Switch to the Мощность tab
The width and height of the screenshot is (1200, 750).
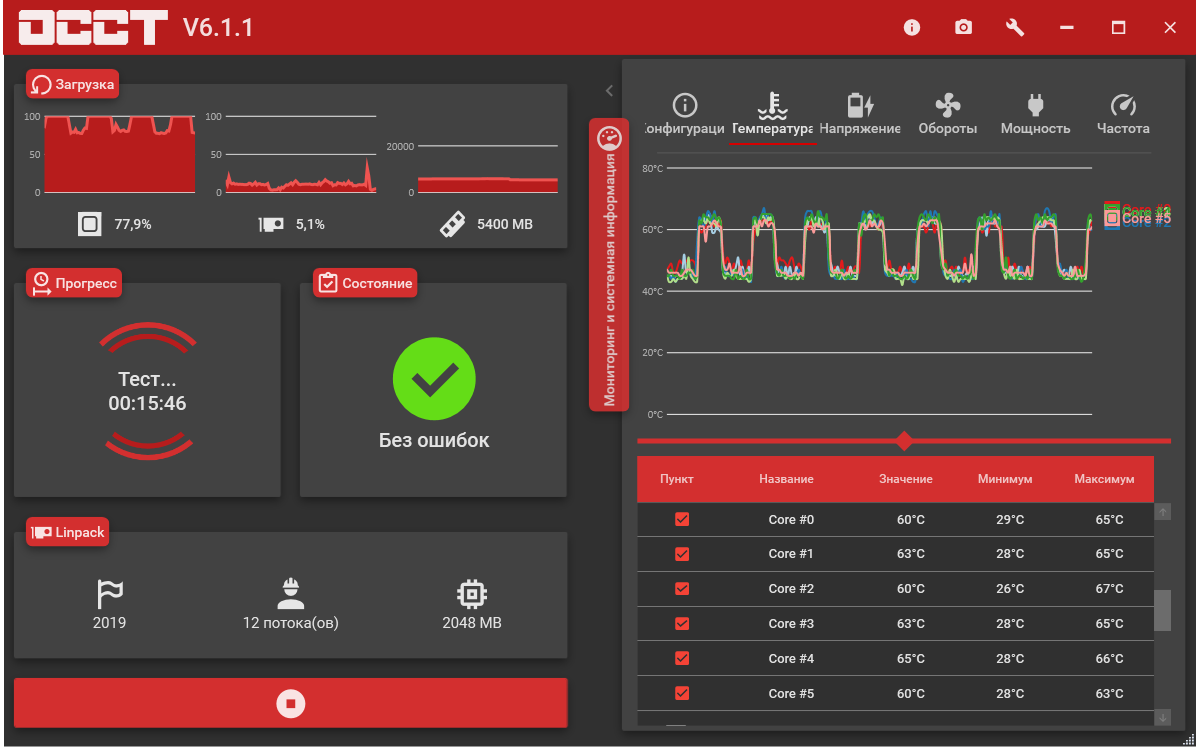[x=1035, y=115]
